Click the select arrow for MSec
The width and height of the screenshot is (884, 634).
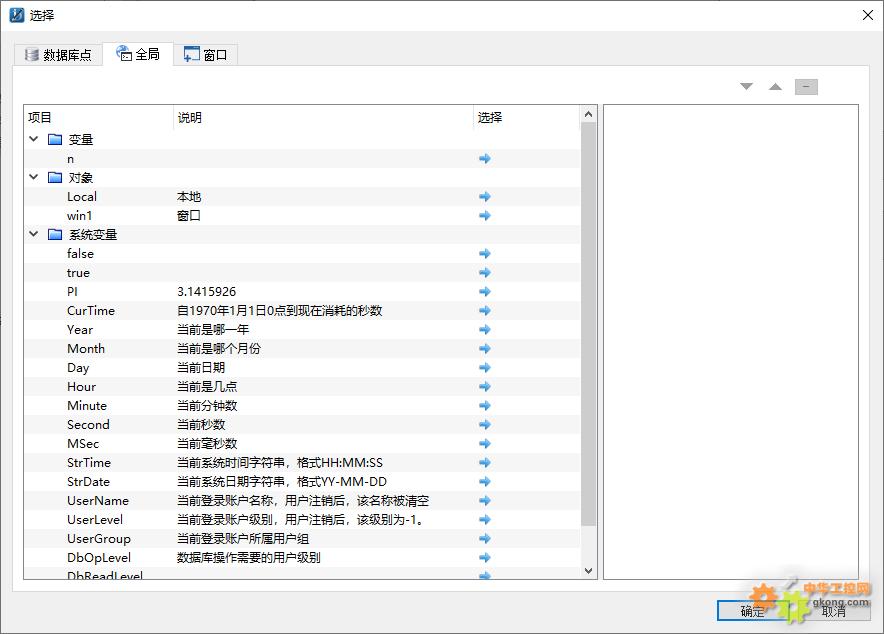coord(485,444)
